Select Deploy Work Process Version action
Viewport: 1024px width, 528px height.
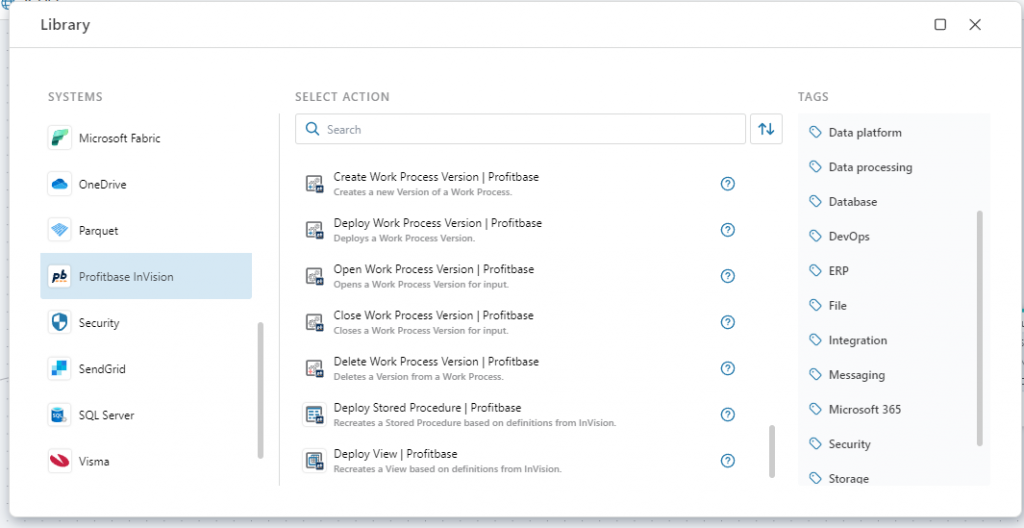[437, 229]
